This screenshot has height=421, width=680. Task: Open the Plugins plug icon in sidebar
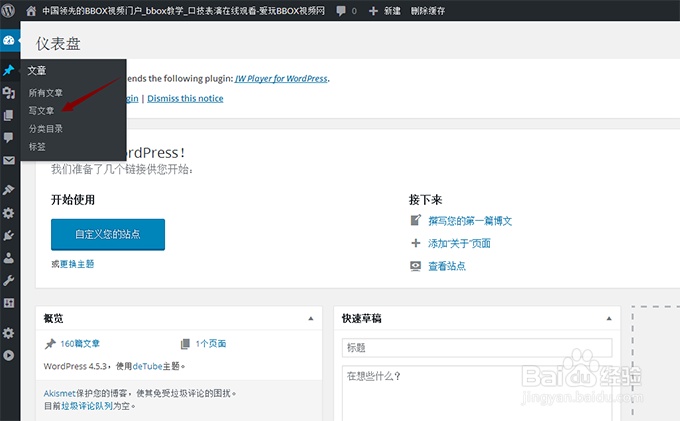point(9,235)
